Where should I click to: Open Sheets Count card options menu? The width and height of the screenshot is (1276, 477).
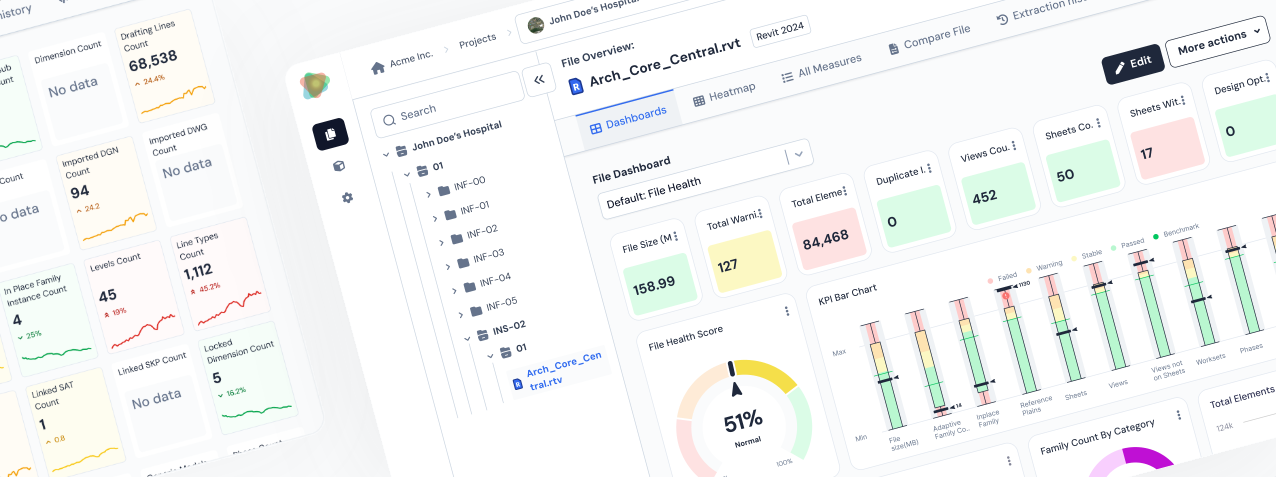[1098, 124]
